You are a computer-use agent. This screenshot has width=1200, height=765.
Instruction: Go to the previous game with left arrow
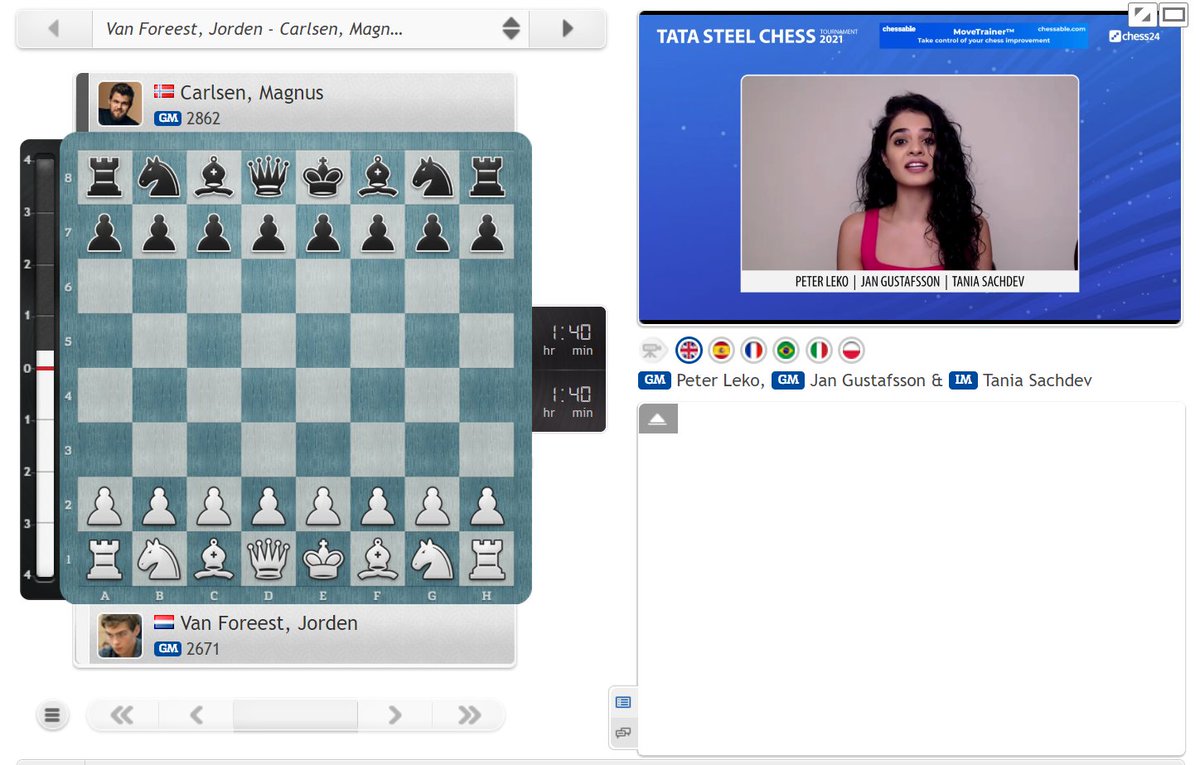(53, 29)
